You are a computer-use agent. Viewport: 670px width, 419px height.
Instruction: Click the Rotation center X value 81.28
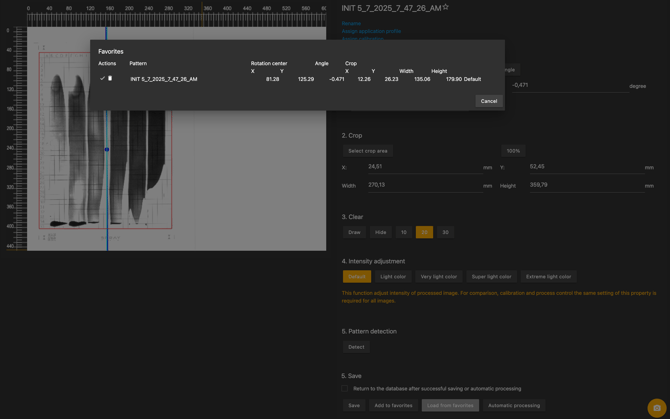pos(272,79)
